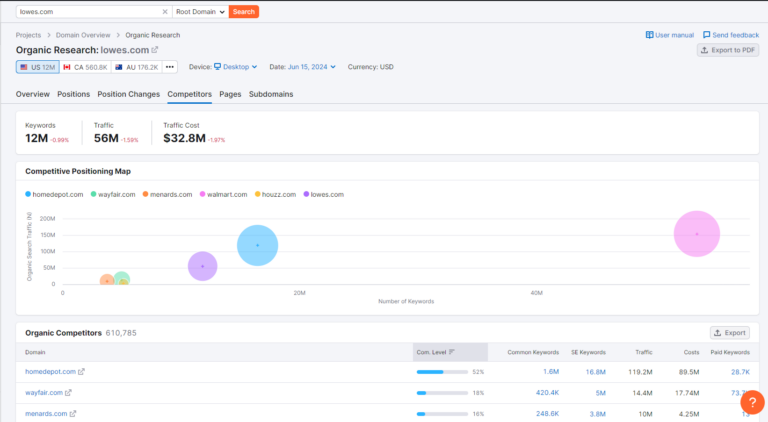Click the Traffic Cost $32.8M value
Image resolution: width=768 pixels, height=422 pixels.
[x=185, y=139]
